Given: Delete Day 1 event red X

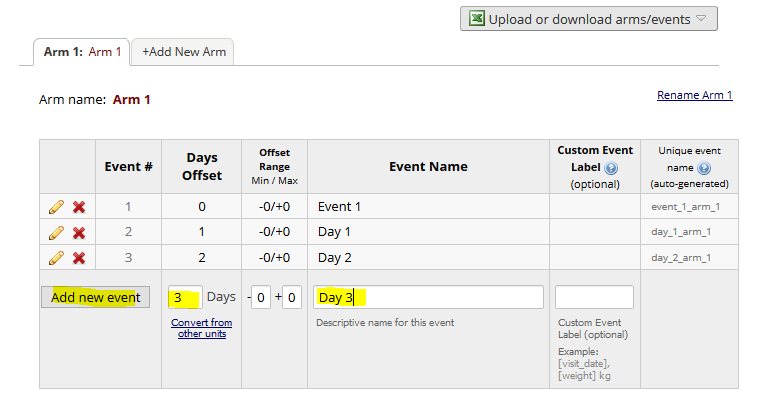Looking at the screenshot, I should [x=79, y=233].
